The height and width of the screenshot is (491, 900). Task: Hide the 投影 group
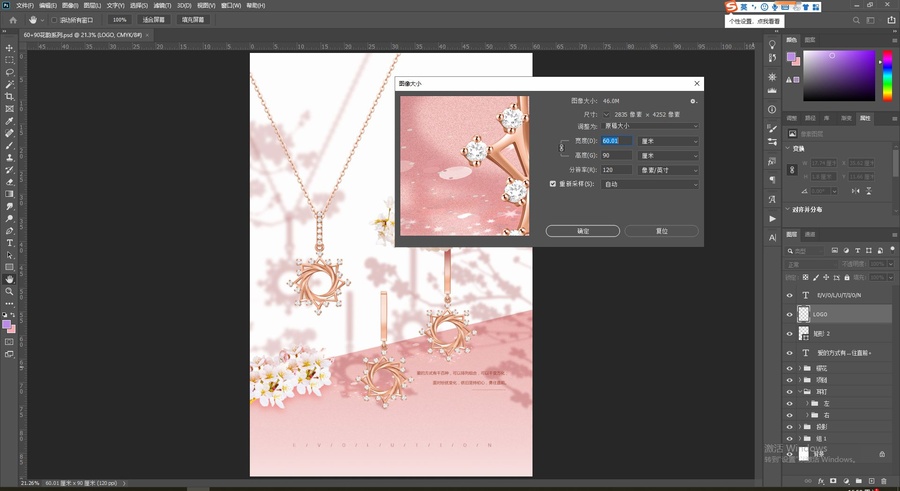pos(789,427)
